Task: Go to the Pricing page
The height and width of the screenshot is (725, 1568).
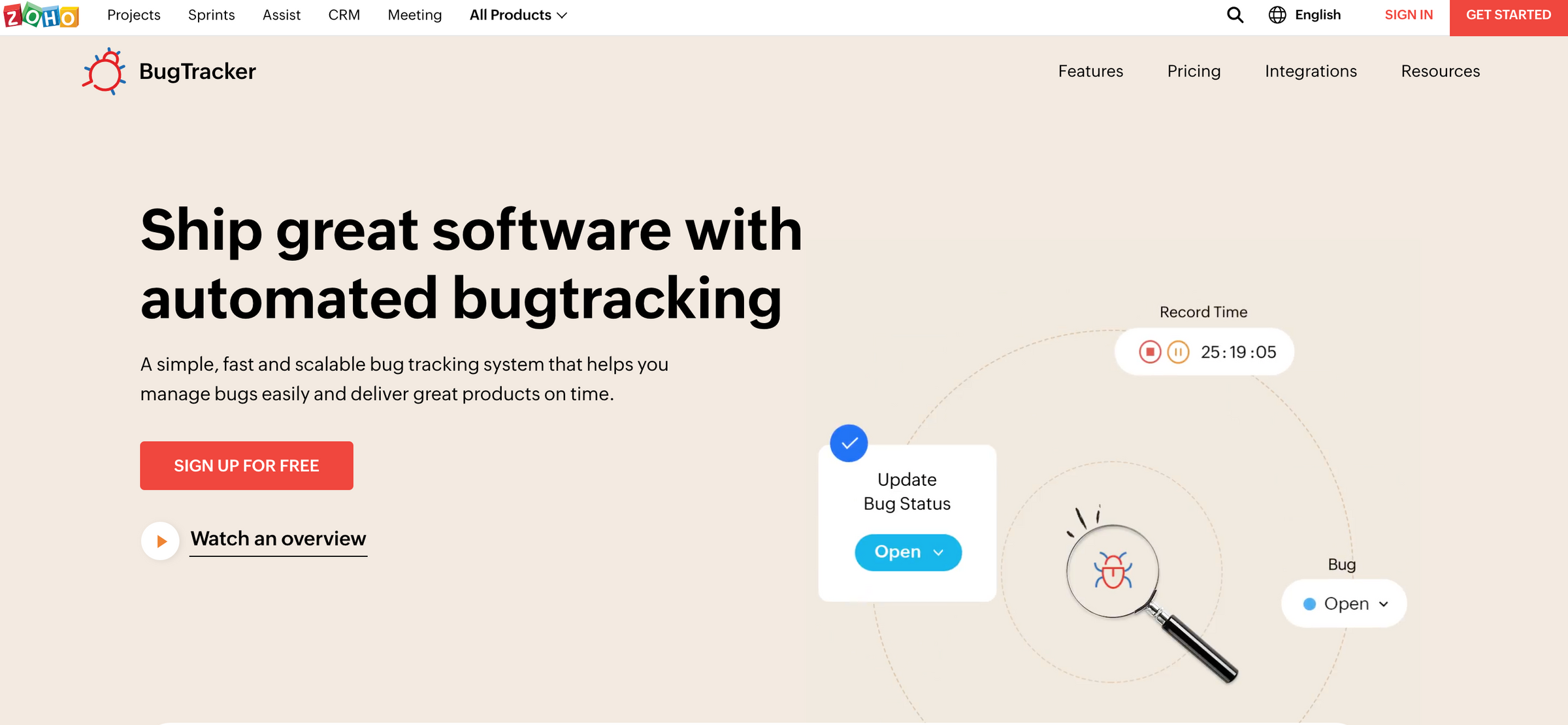Action: point(1194,71)
